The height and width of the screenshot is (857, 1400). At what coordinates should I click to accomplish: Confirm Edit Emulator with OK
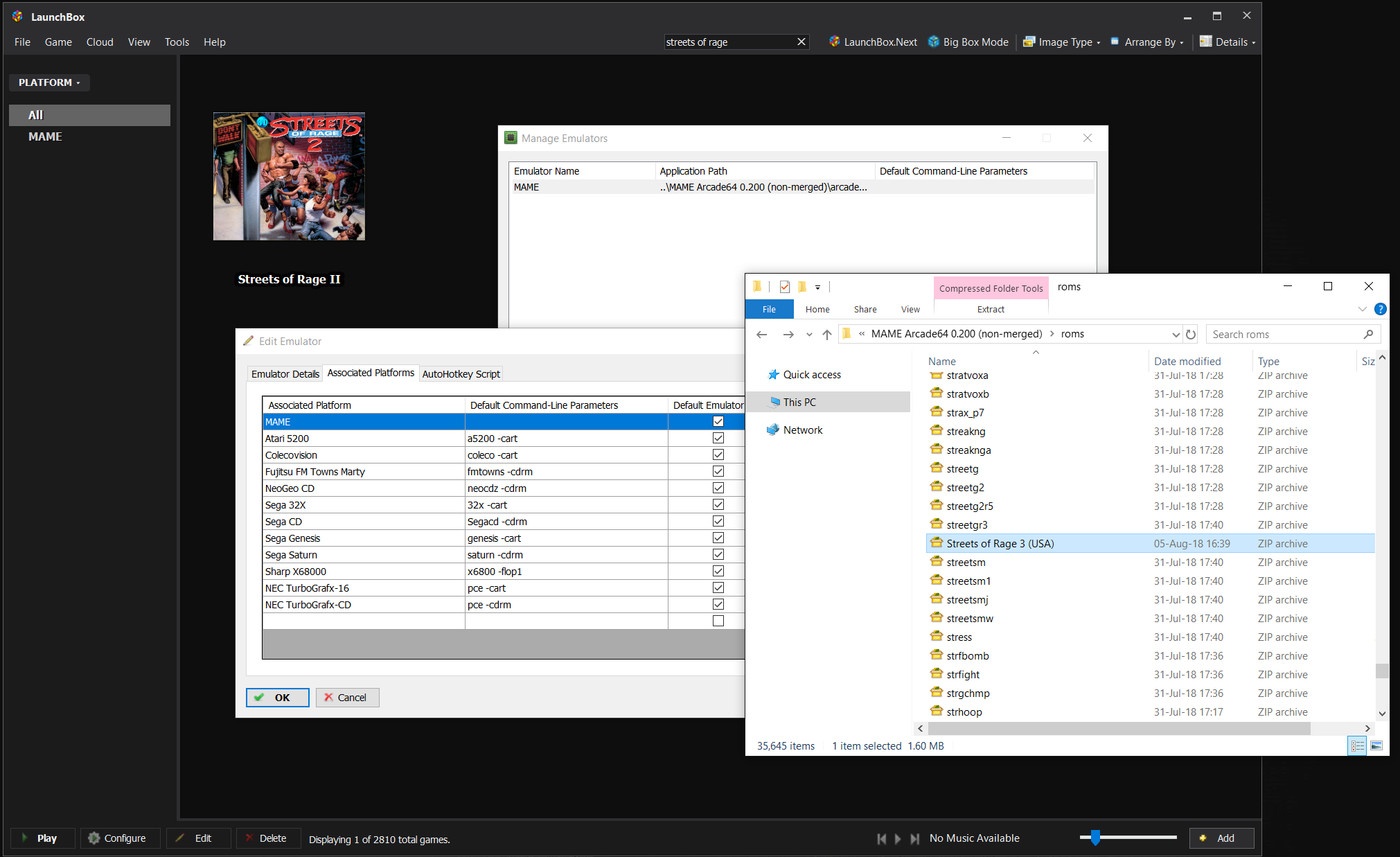pyautogui.click(x=278, y=698)
